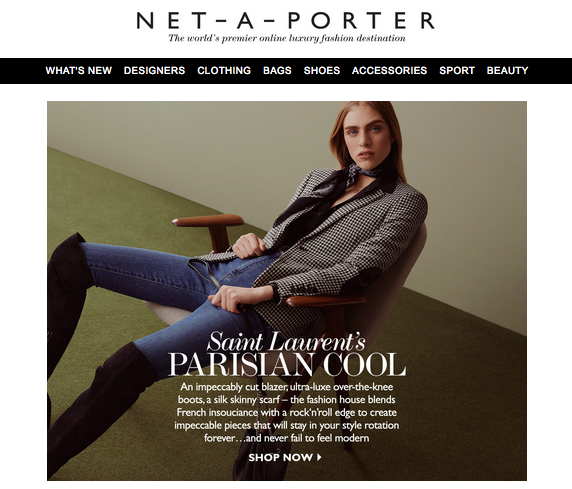Select the SHOES category

click(x=322, y=70)
